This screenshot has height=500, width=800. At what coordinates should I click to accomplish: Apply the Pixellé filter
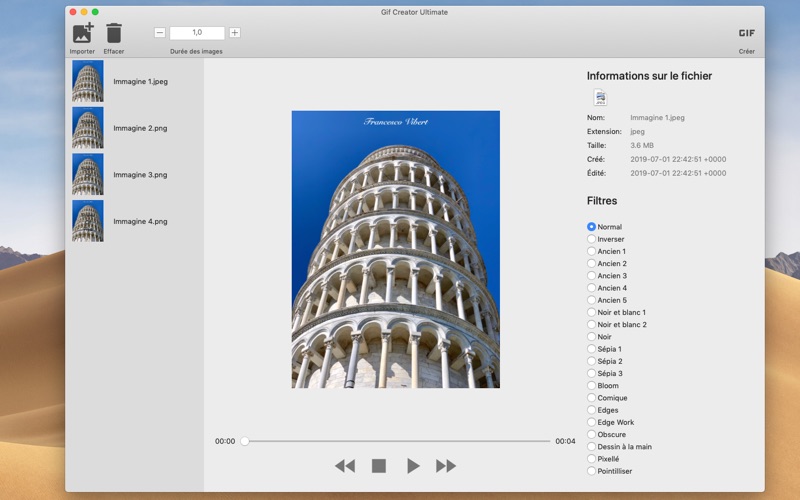tap(592, 459)
